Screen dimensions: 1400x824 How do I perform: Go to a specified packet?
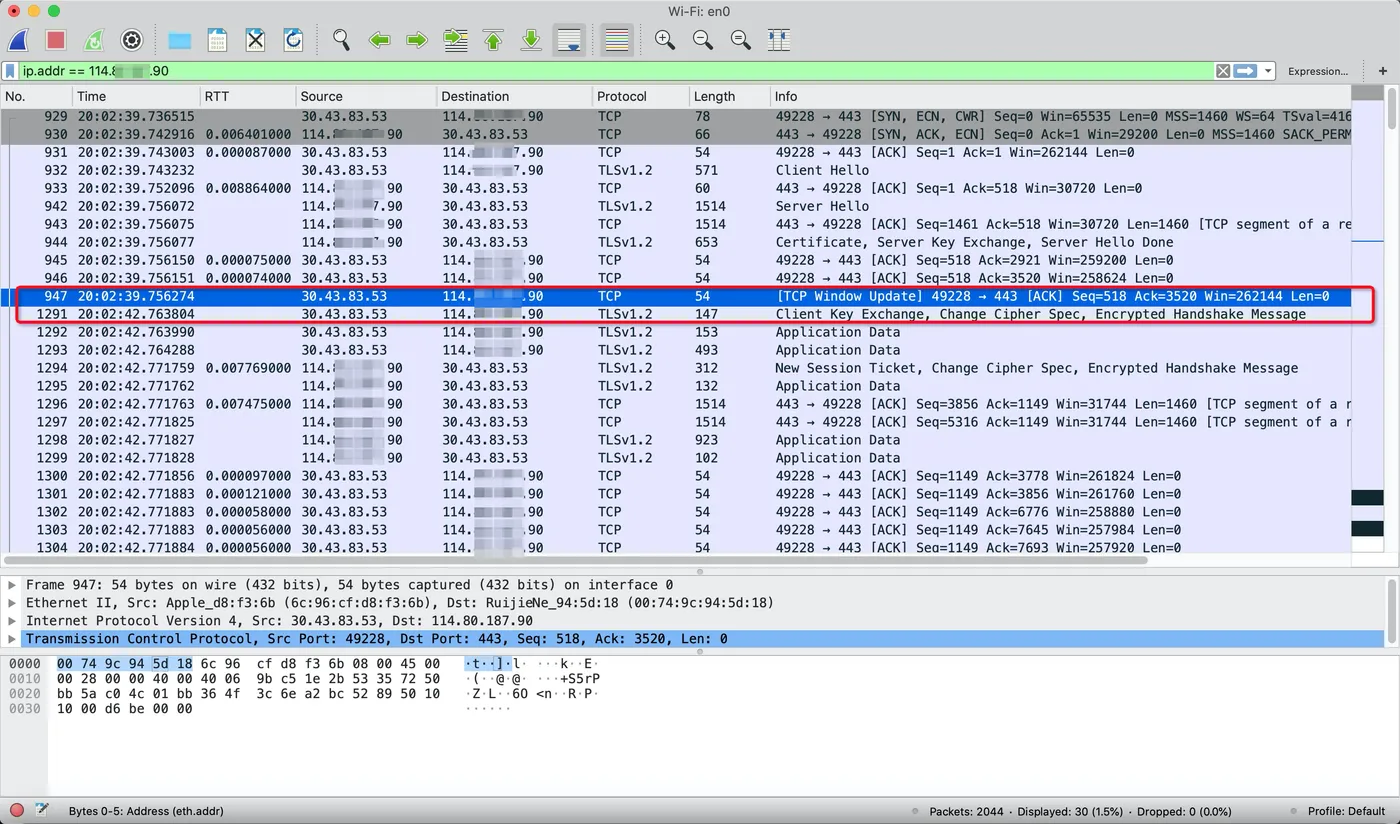click(456, 40)
